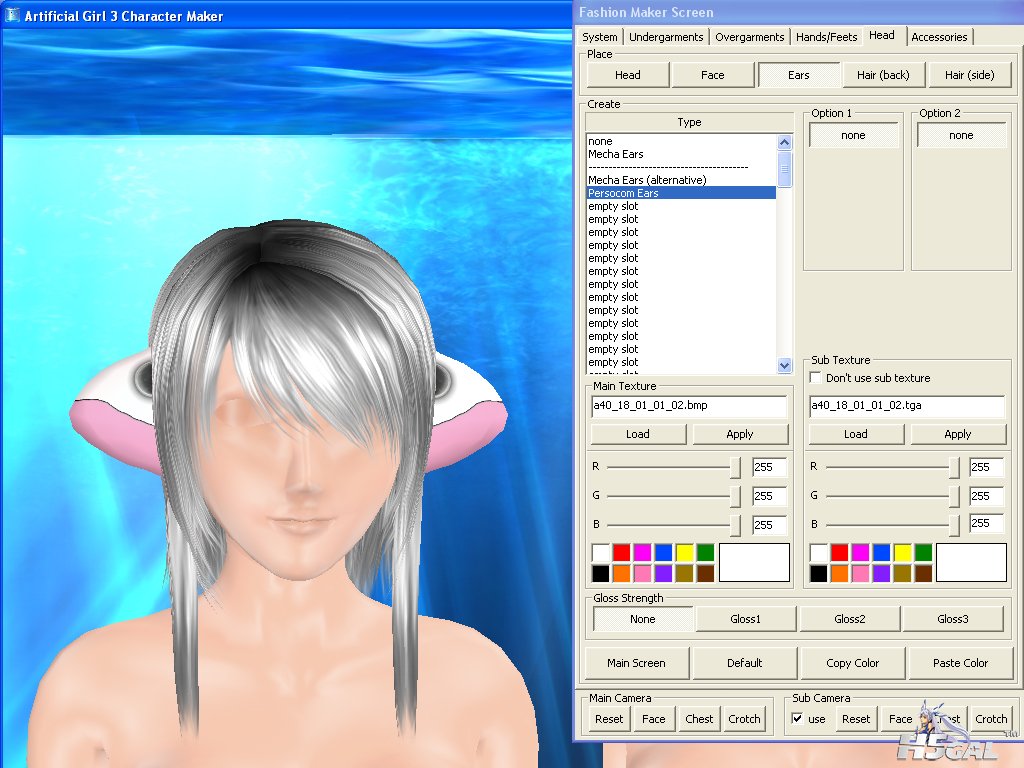Click the Option 1 'none' button
1024x768 pixels.
(853, 135)
